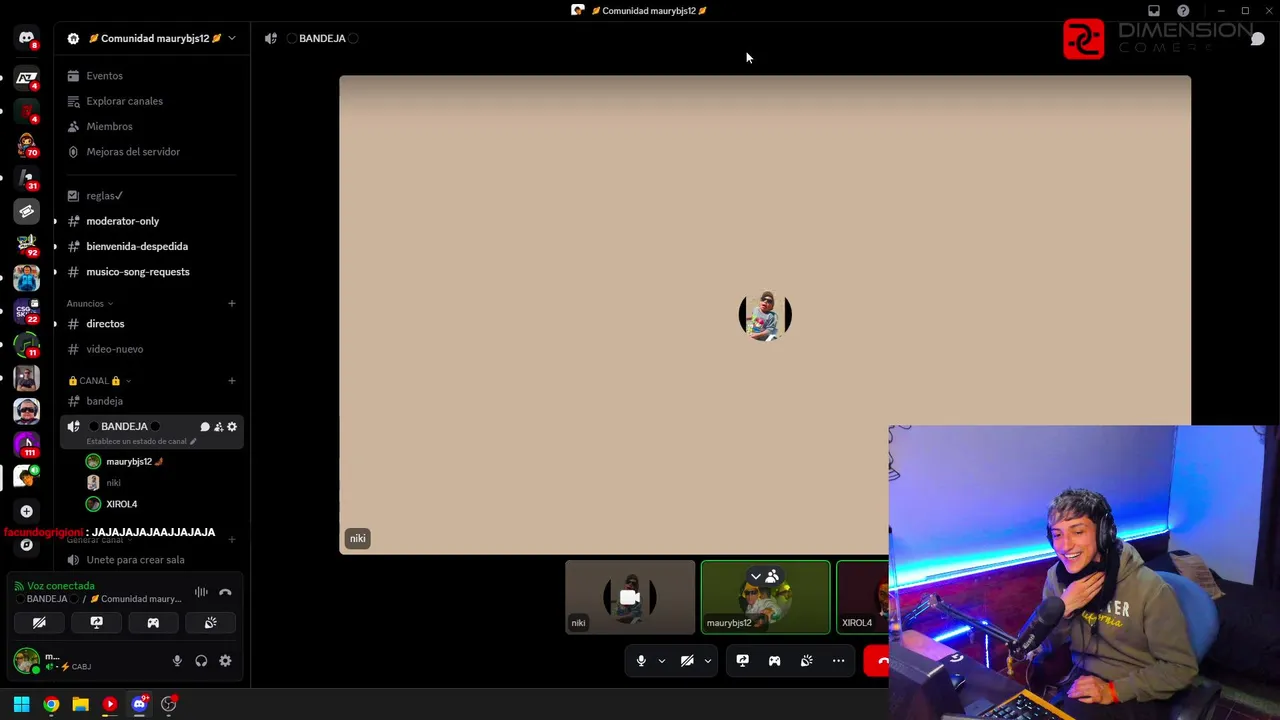The image size is (1280, 720).
Task: Click the red hang up call button
Action: 877,661
